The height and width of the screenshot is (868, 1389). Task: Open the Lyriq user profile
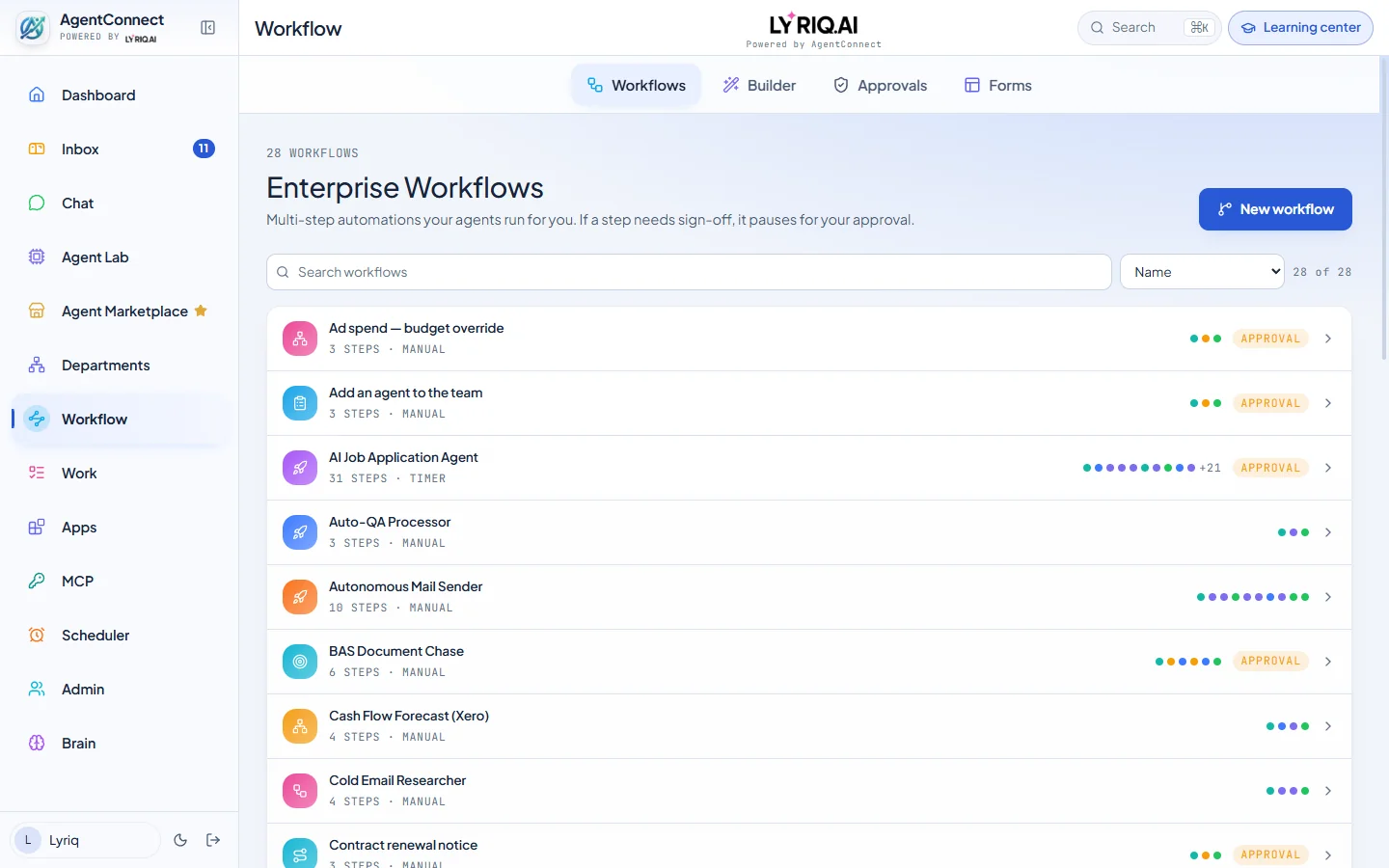coord(85,840)
